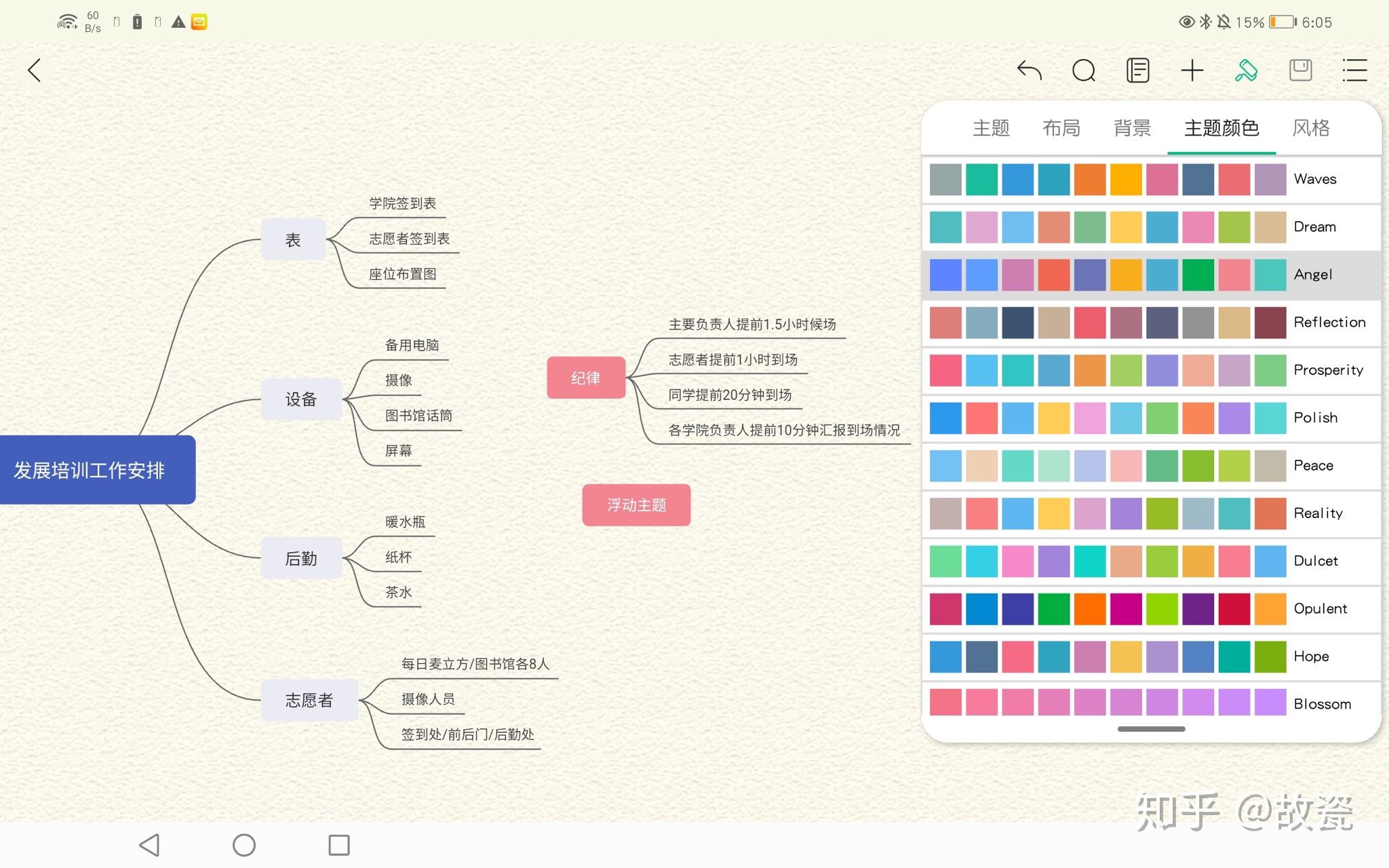Image resolution: width=1389 pixels, height=868 pixels.
Task: Click the 暖水瓶 leaf
Action: click(405, 522)
